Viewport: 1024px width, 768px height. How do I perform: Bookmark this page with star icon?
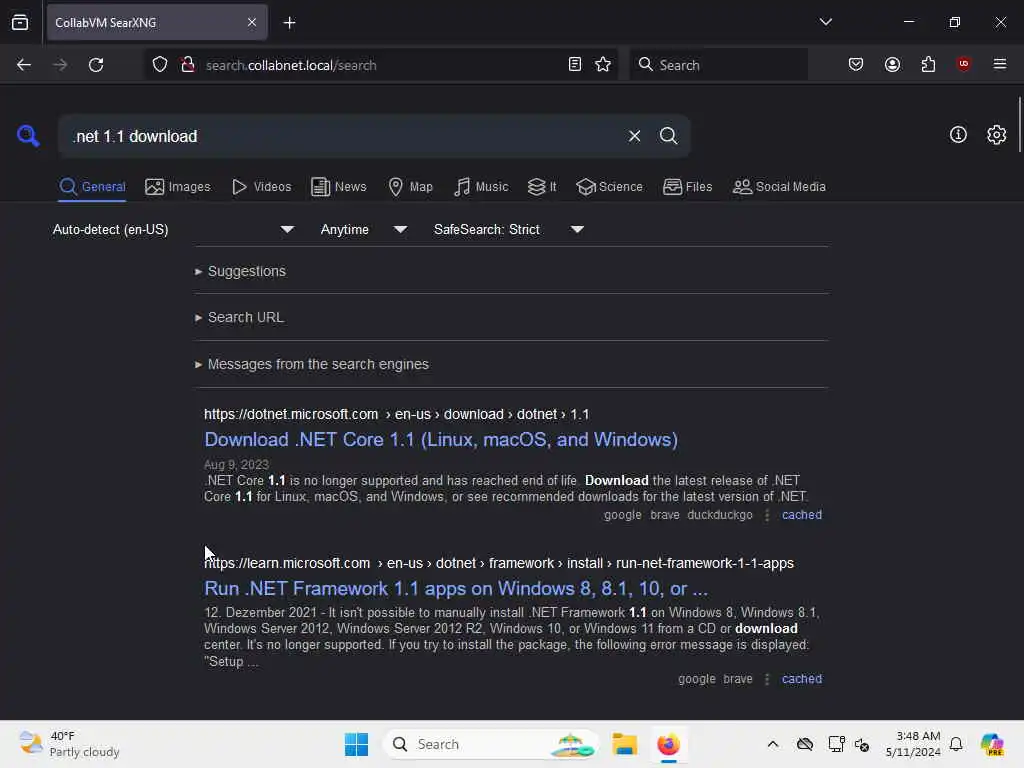point(603,65)
